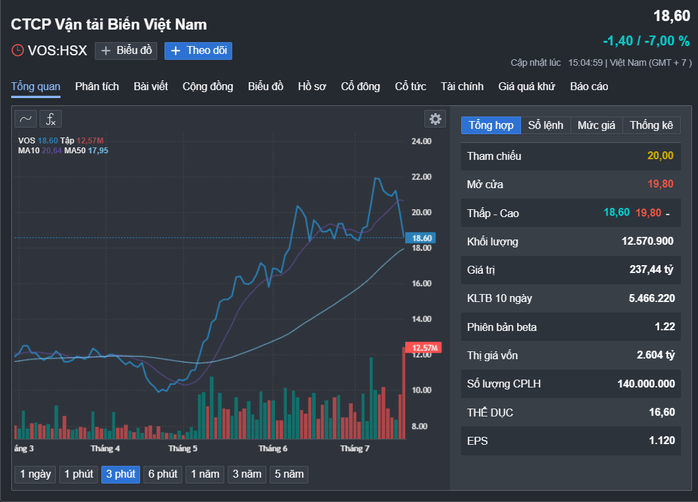Click the plus Biểu đồ button

pos(126,51)
